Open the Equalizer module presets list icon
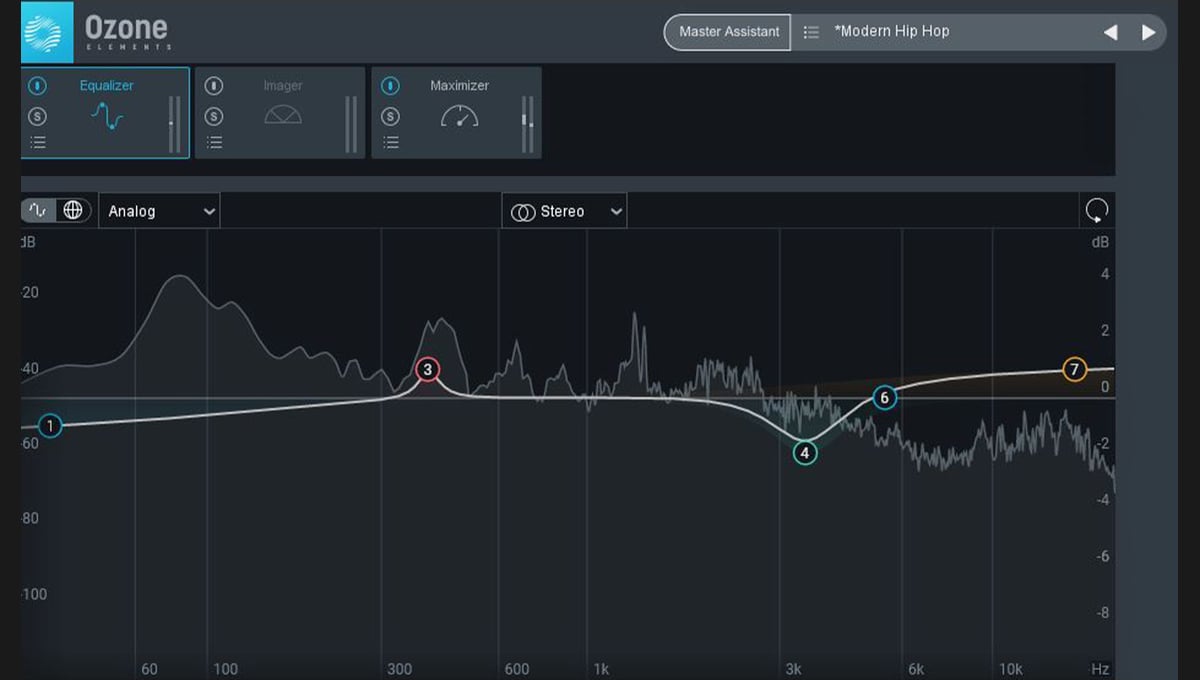This screenshot has width=1200, height=680. tap(37, 142)
